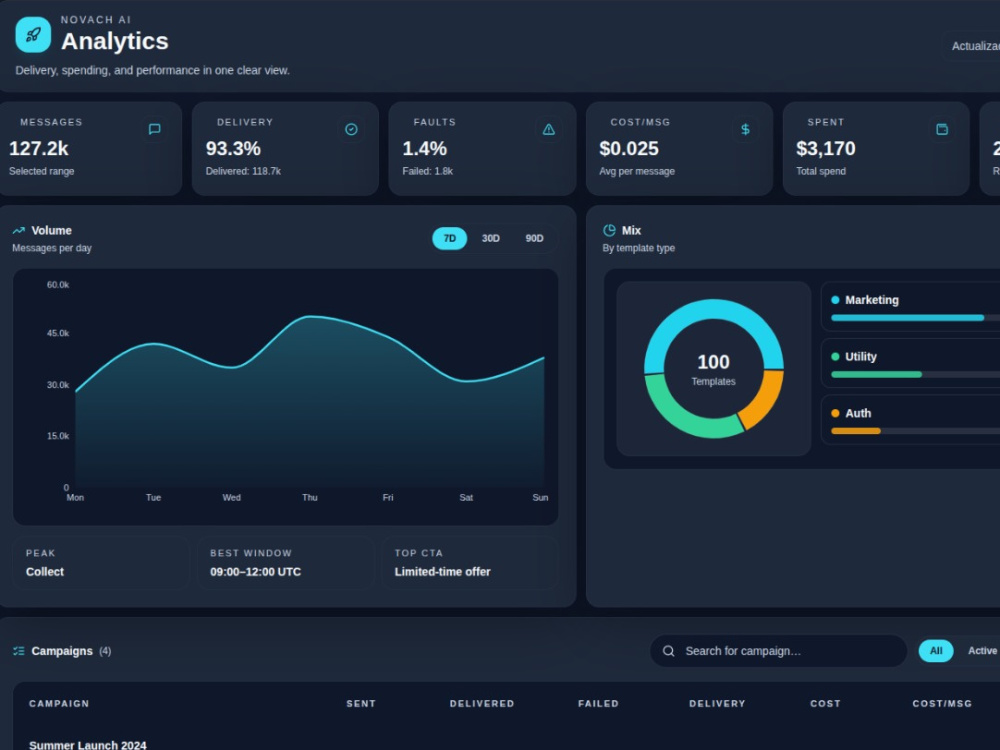Switch volume chart to 30D
Screen dimensions: 1000x750
pyautogui.click(x=490, y=239)
